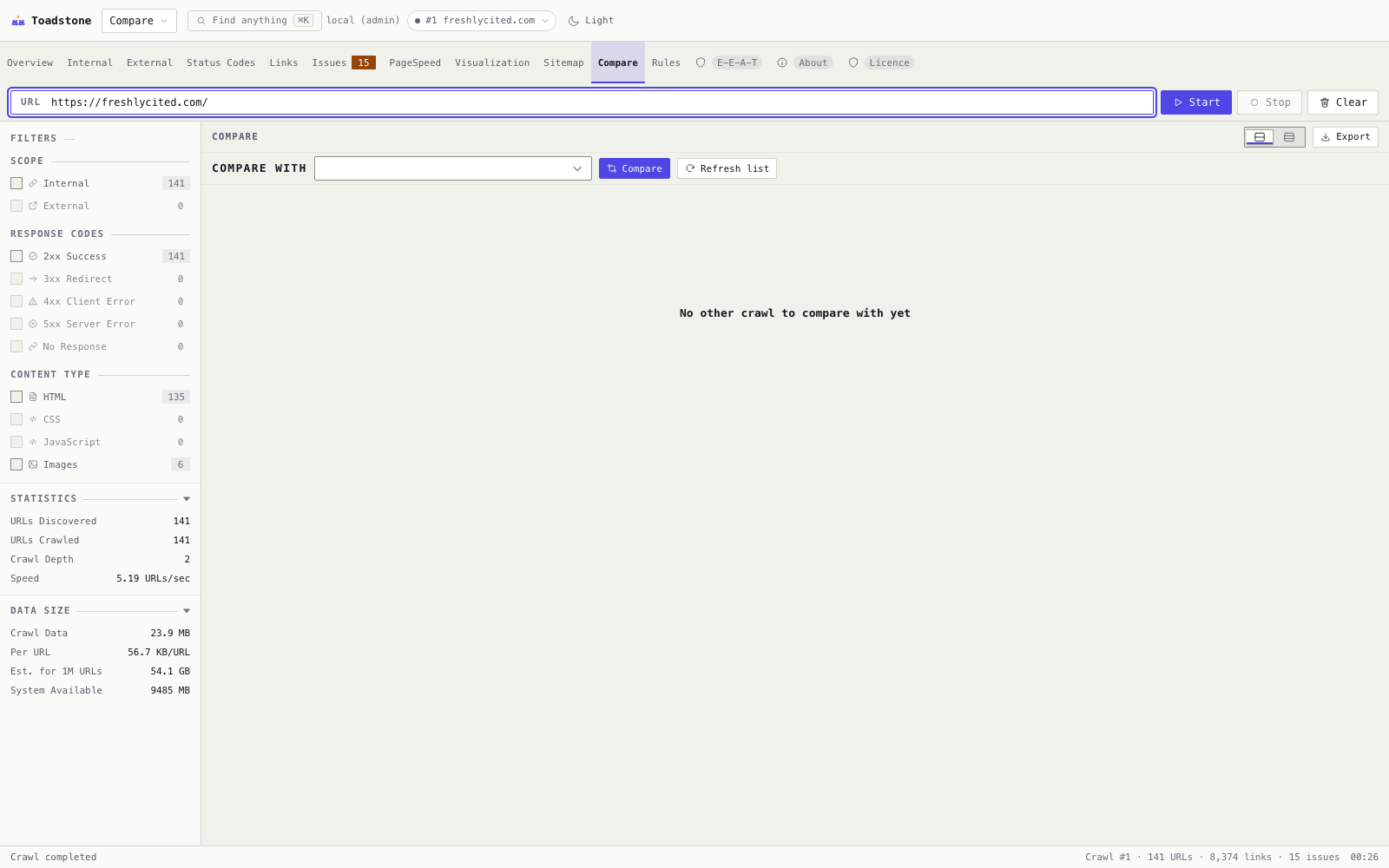
Task: Click the Images picture icon
Action: 33,464
